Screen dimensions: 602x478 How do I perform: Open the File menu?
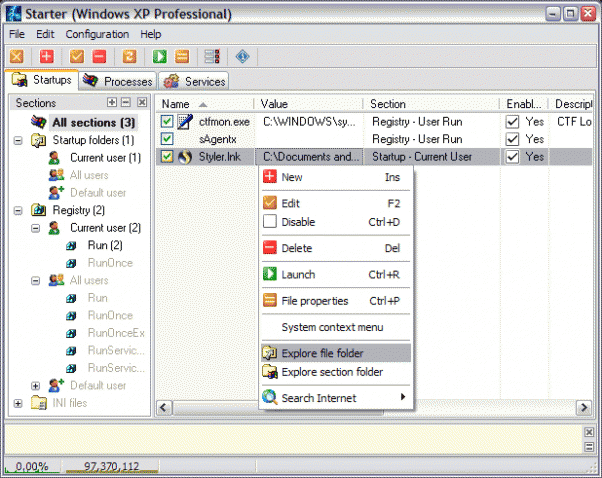[17, 34]
